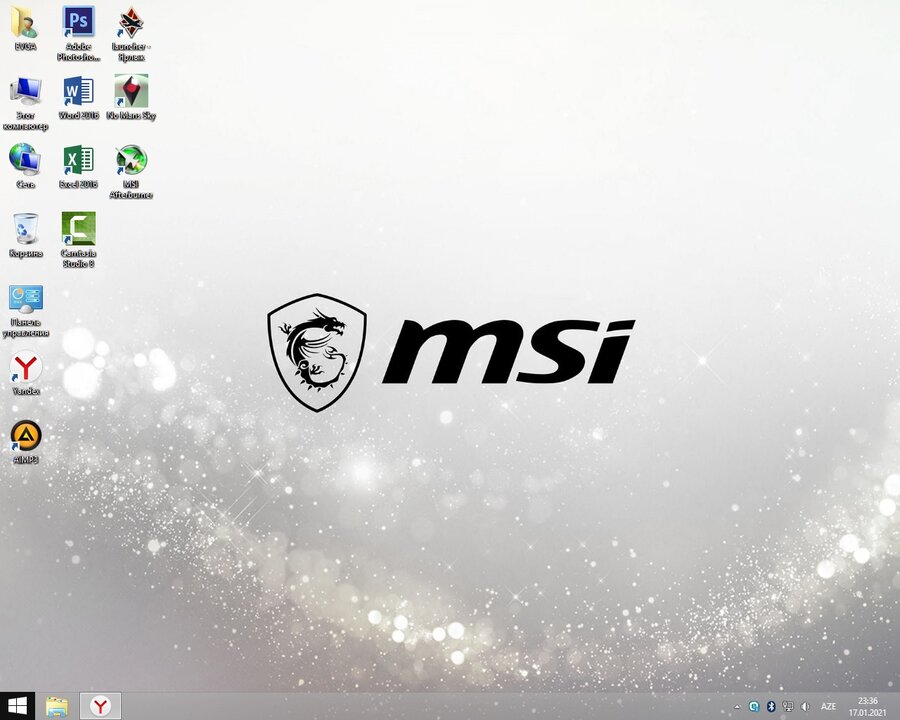Open the Windows Start button
This screenshot has height=720, width=900.
coord(17,706)
